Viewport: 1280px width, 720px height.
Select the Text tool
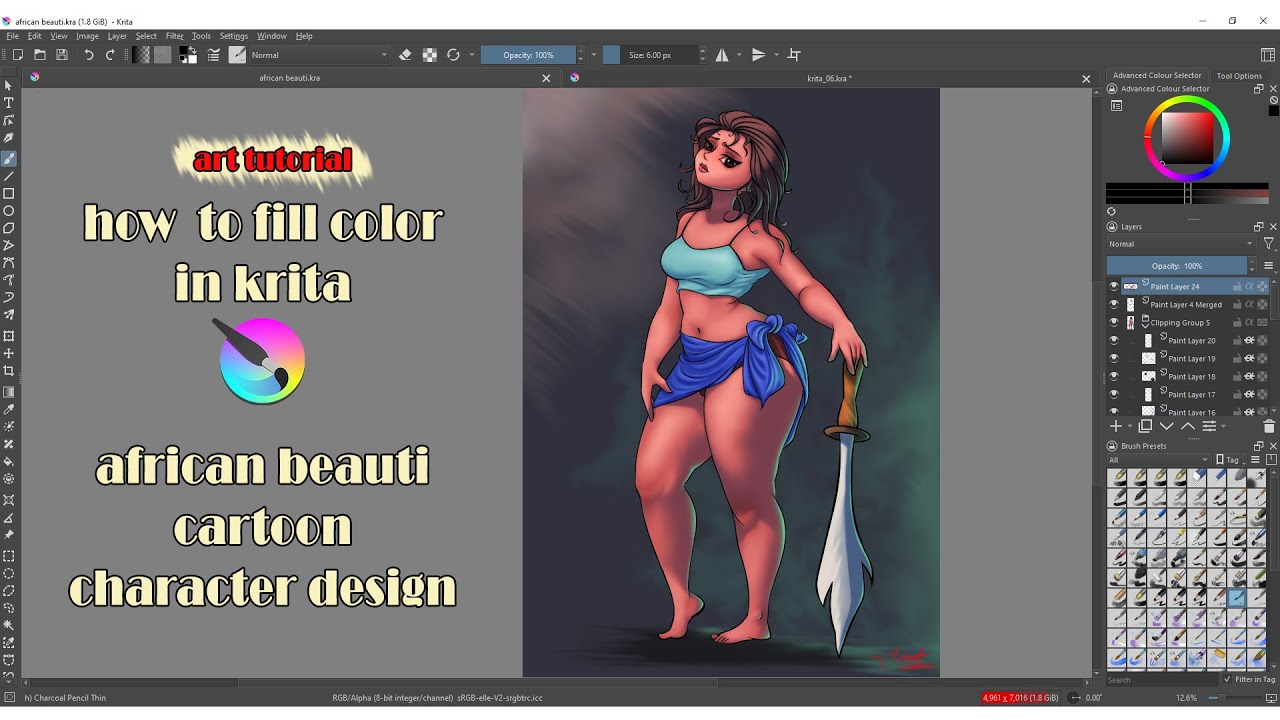9,103
